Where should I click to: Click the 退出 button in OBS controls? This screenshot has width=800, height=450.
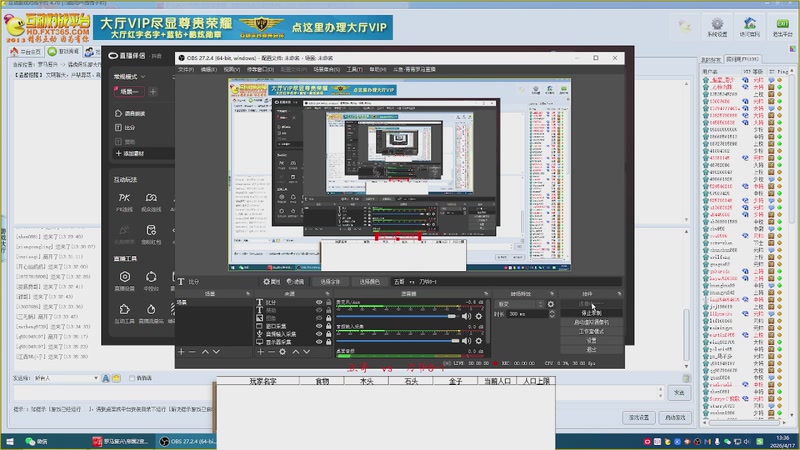point(591,349)
